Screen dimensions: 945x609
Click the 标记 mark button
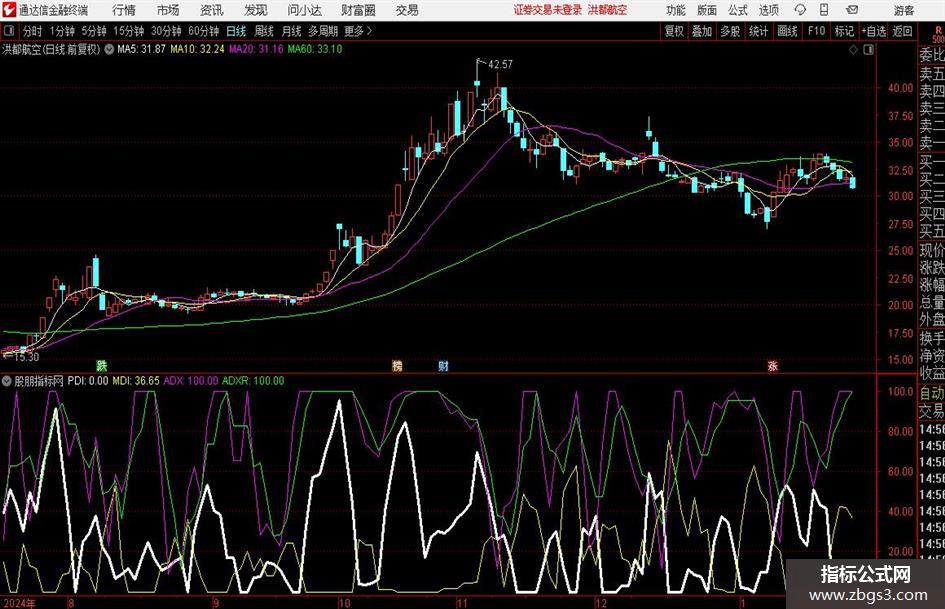pyautogui.click(x=844, y=31)
